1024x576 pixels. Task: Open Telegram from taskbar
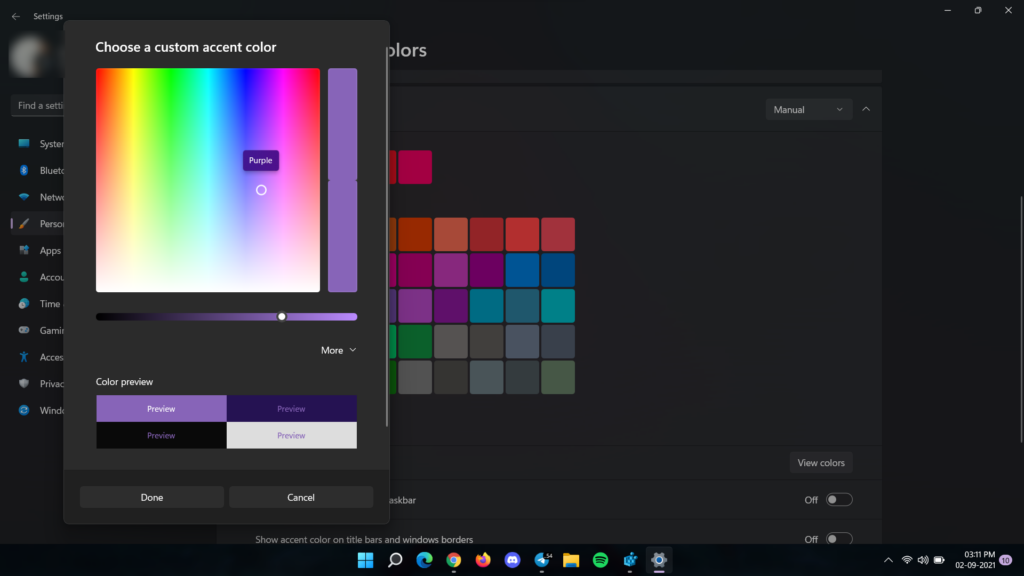[542, 560]
